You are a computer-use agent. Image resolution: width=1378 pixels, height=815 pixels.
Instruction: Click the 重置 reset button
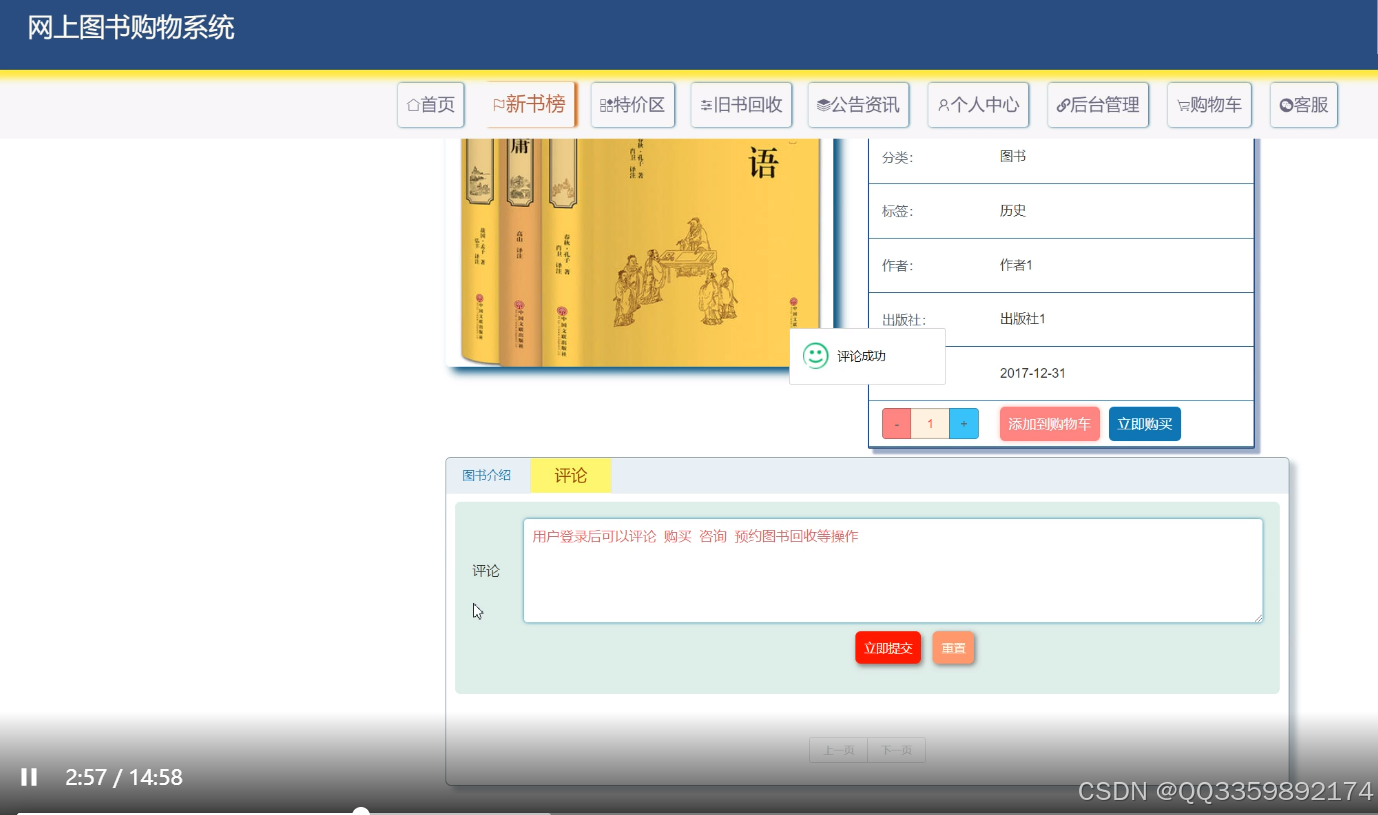point(953,648)
